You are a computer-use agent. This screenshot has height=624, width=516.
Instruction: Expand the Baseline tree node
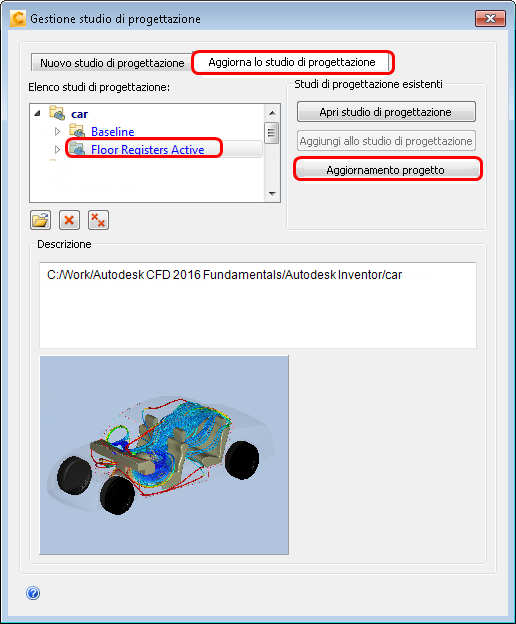[57, 131]
